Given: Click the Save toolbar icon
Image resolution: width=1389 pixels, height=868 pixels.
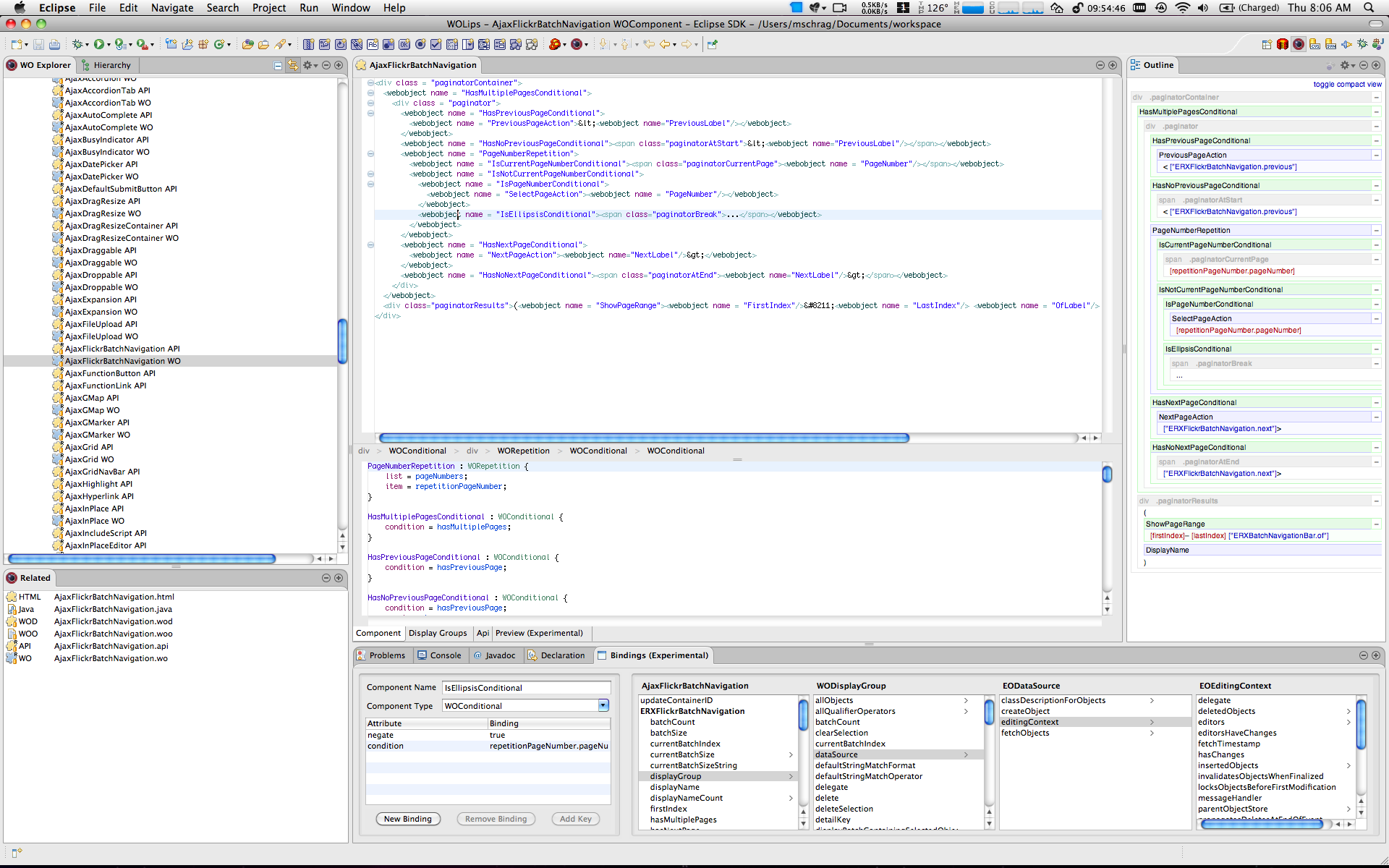Looking at the screenshot, I should pos(38,45).
